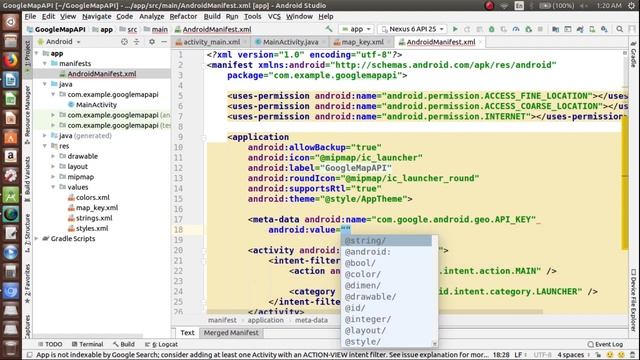
Task: Select @string/ completion suggestion
Action: coord(387,241)
